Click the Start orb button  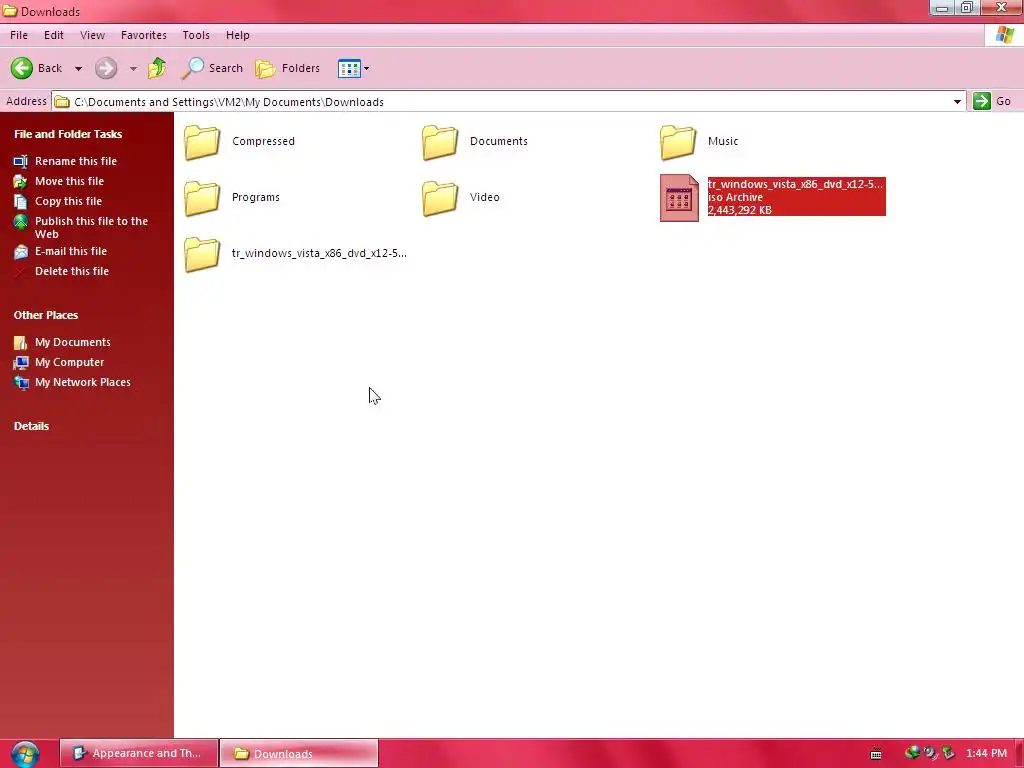[x=26, y=754]
